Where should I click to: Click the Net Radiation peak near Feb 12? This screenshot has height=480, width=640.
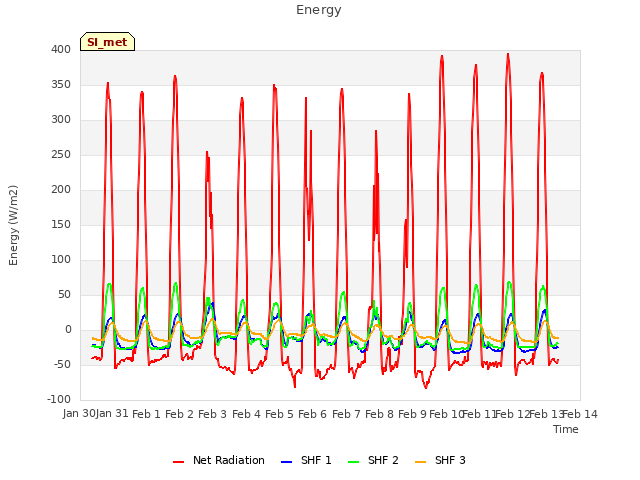[x=508, y=54]
